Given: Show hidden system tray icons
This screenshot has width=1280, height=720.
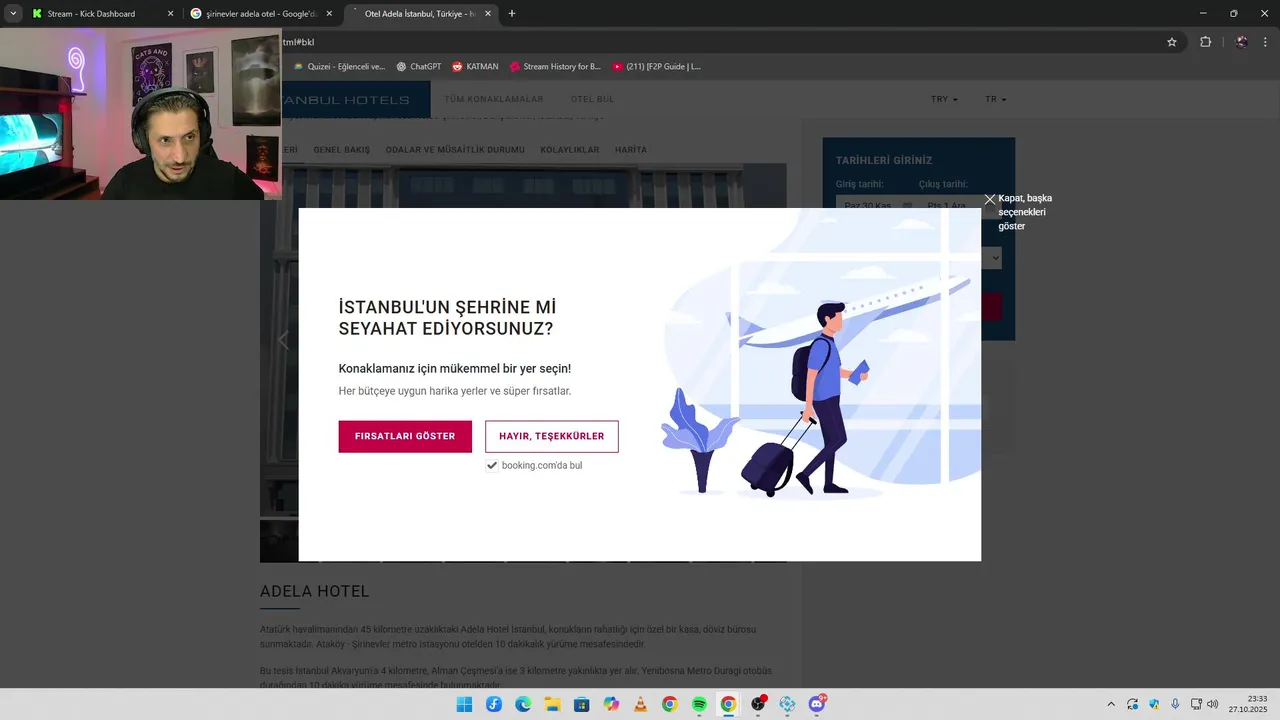Looking at the screenshot, I should pos(1110,704).
